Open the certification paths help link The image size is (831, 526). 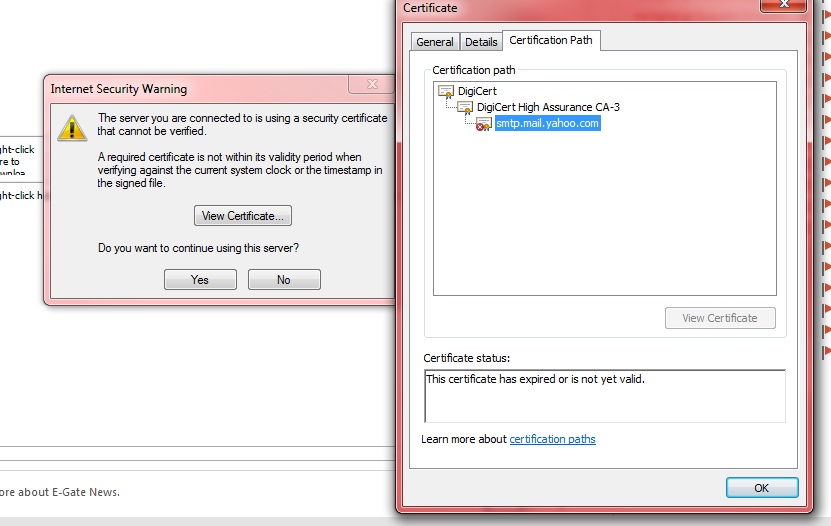tap(552, 439)
